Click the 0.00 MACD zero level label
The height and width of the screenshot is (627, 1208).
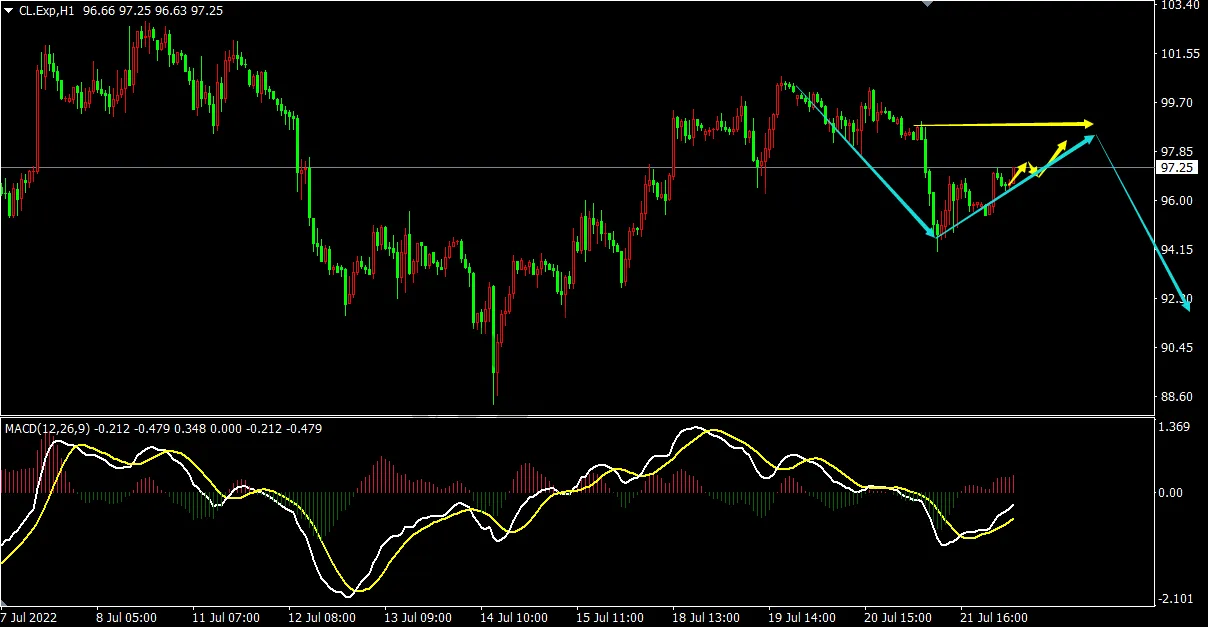point(1172,493)
